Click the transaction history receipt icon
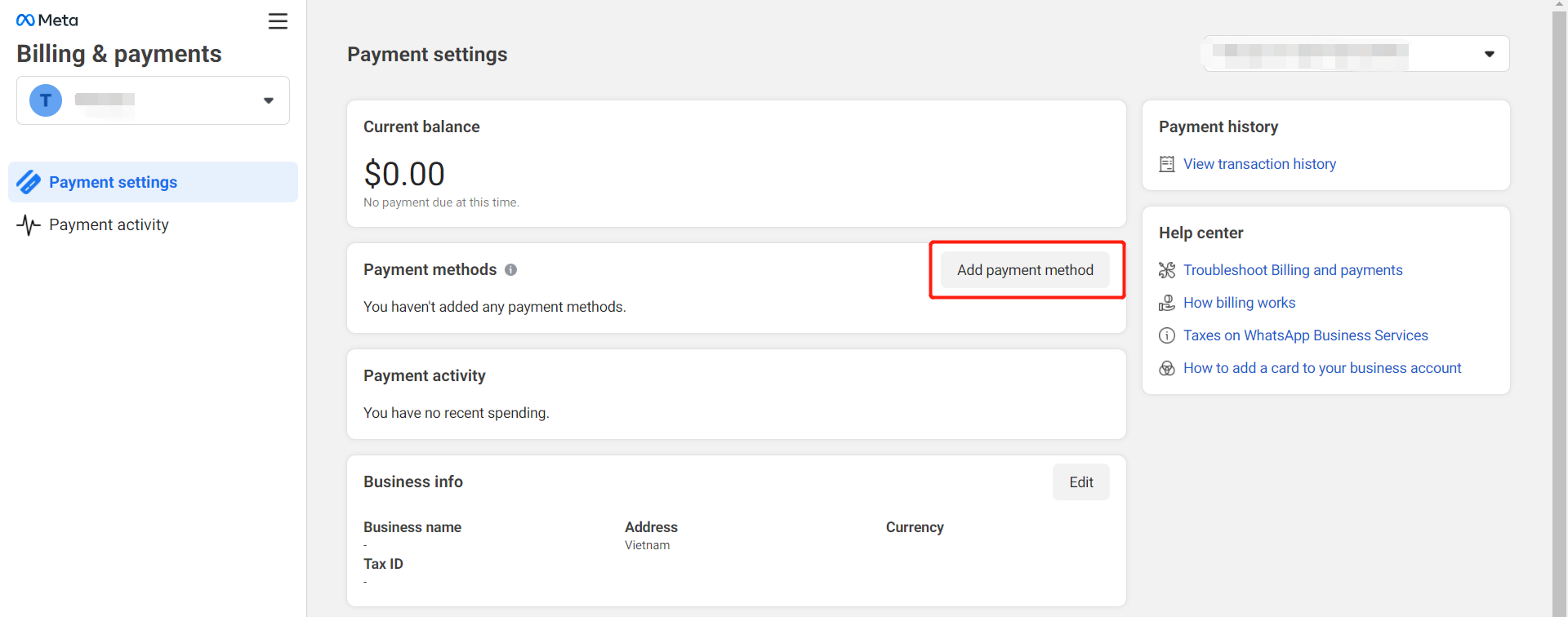This screenshot has height=617, width=1568. 1167,164
